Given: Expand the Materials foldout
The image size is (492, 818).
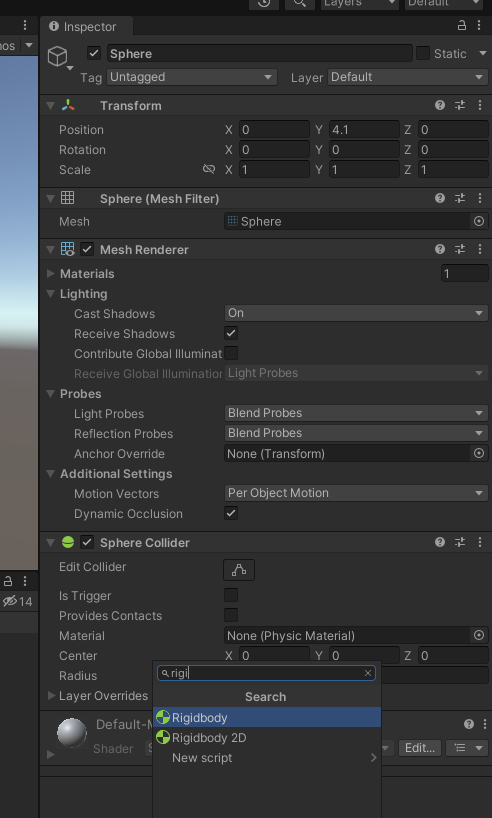Looking at the screenshot, I should pos(51,273).
